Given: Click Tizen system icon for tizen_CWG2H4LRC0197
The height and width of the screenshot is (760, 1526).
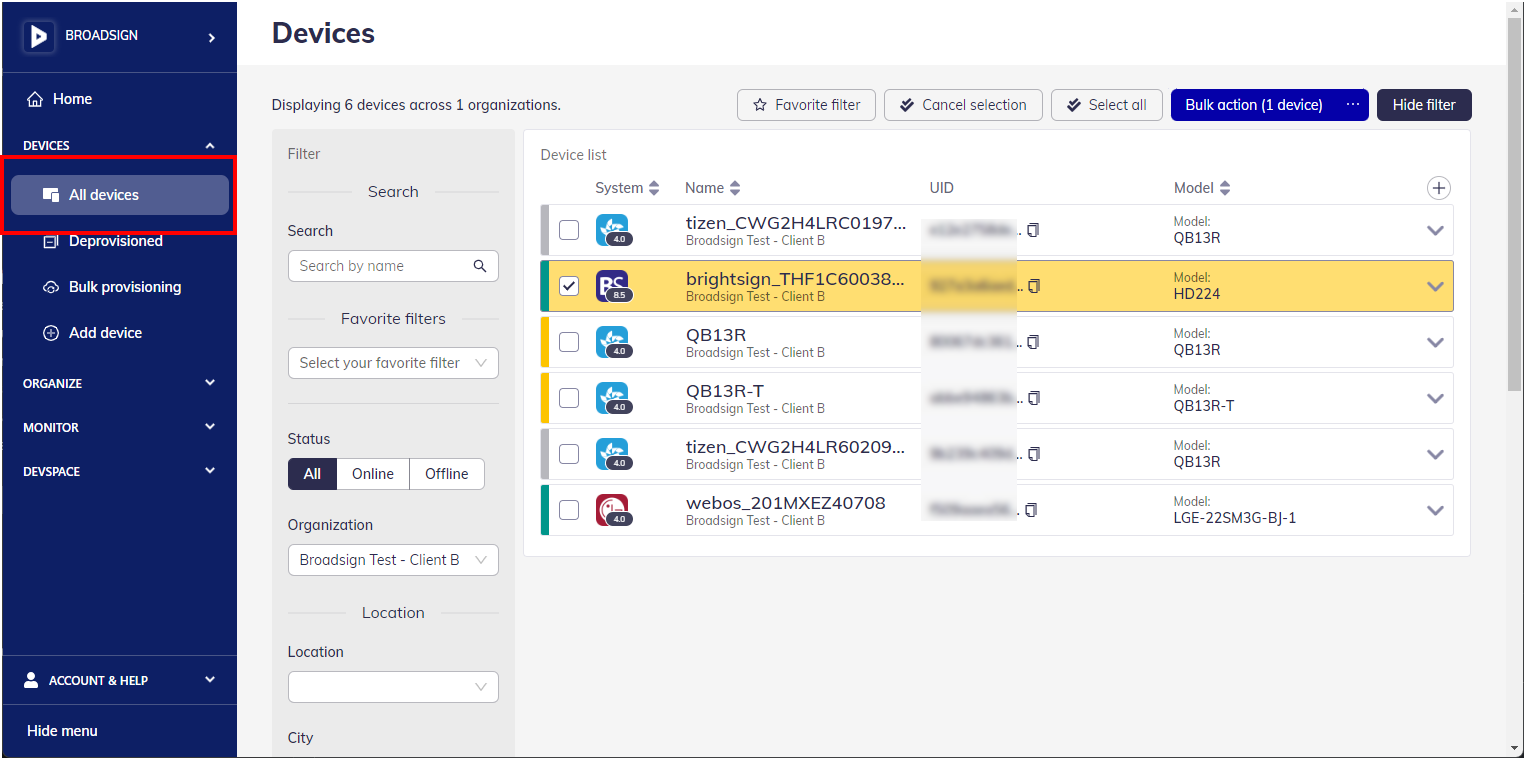Looking at the screenshot, I should (613, 230).
